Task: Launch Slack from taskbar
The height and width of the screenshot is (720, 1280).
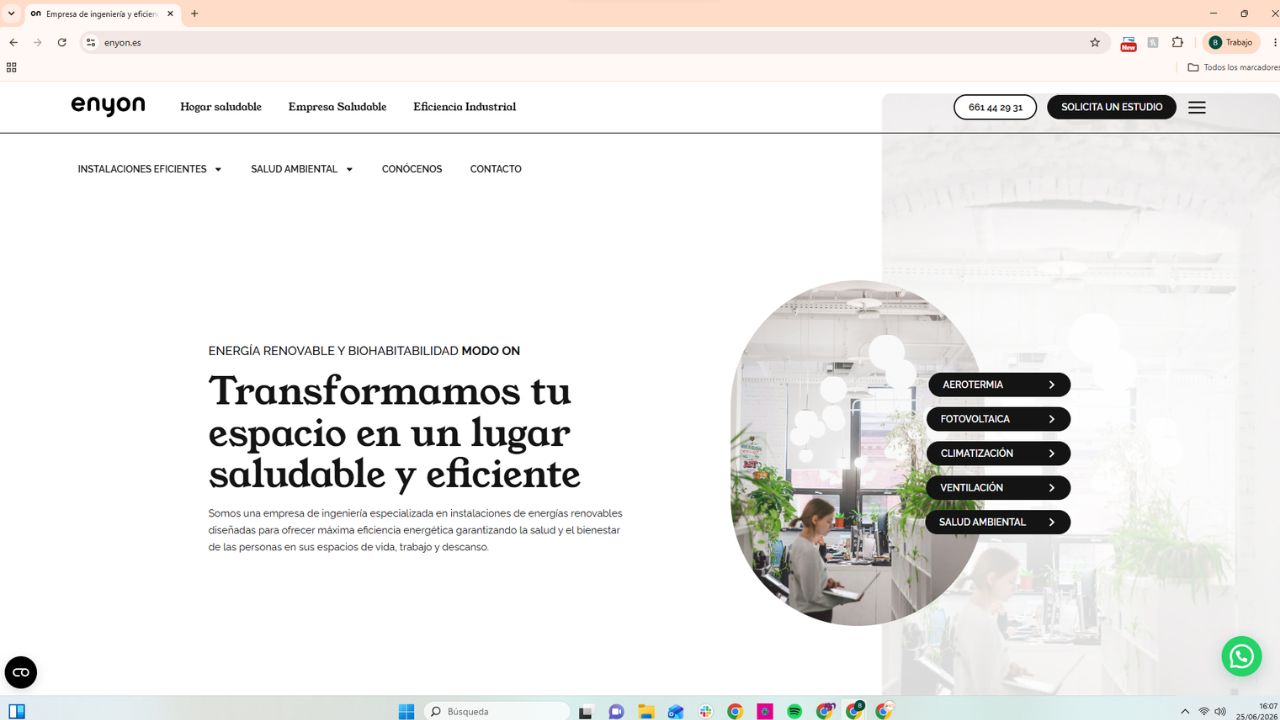Action: pyautogui.click(x=706, y=712)
